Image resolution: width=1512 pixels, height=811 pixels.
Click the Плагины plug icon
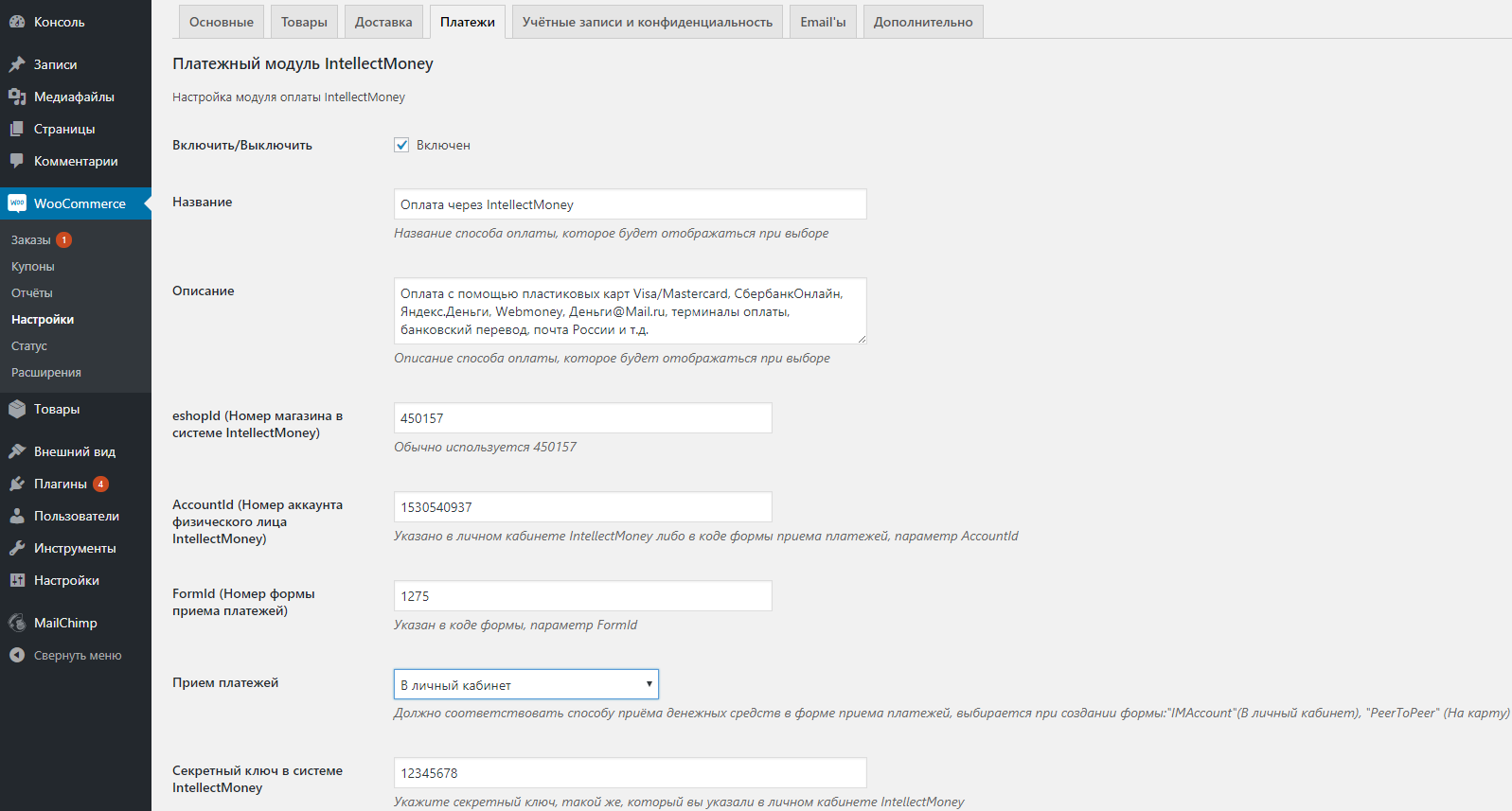tap(17, 484)
